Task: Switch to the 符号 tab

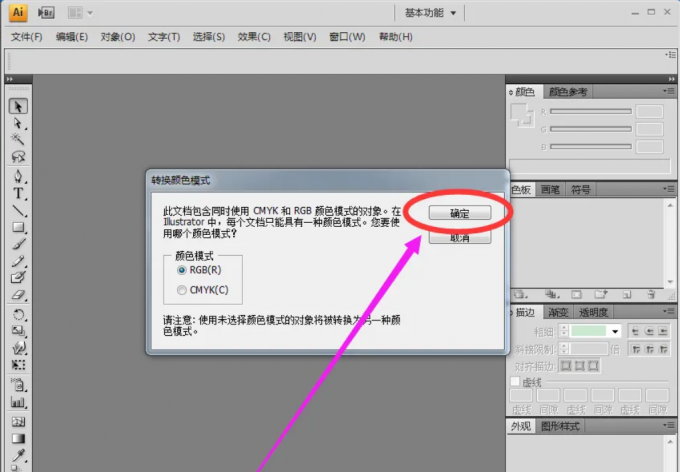Action: pos(580,190)
